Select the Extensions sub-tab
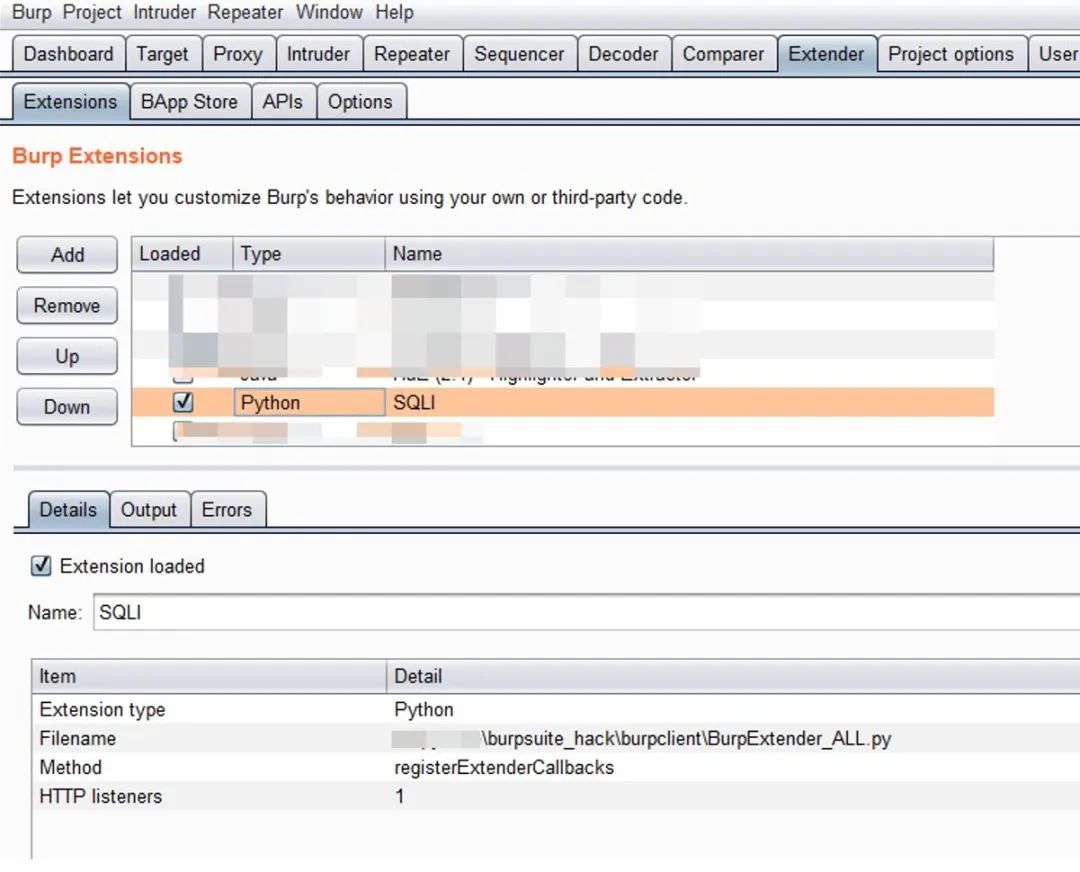Viewport: 1080px width, 872px height. coord(70,101)
